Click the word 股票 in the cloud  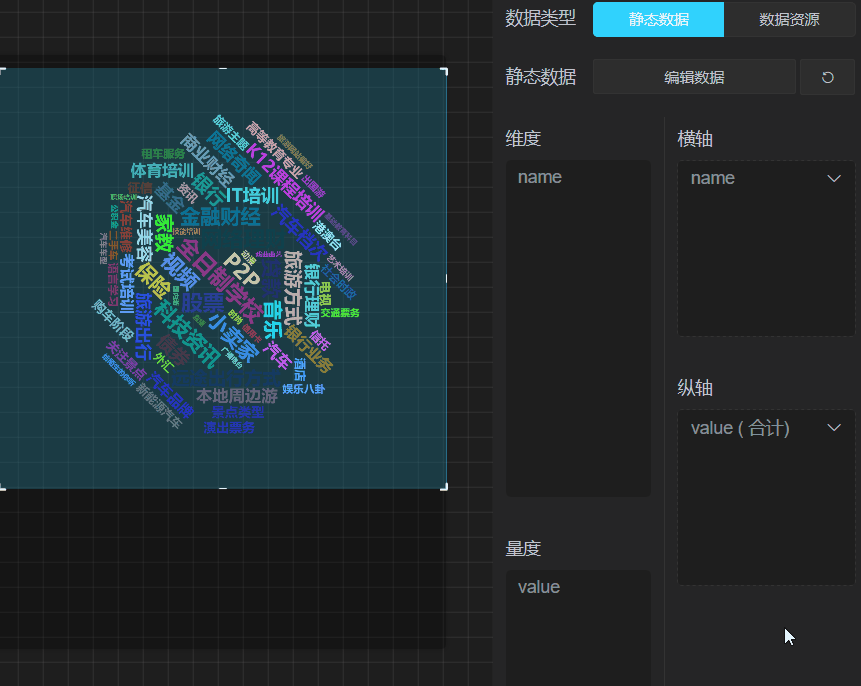pyautogui.click(x=203, y=303)
